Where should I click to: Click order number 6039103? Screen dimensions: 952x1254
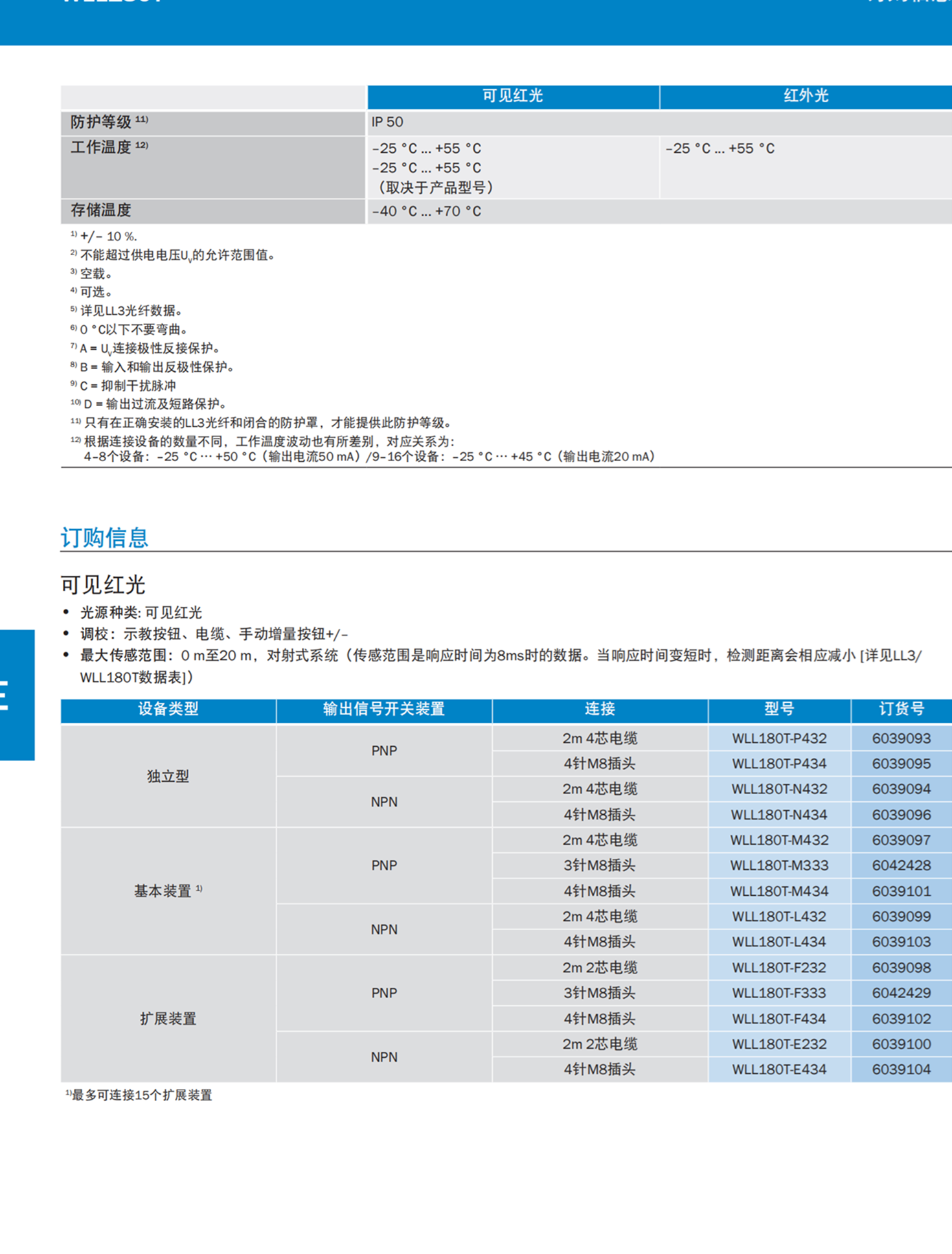click(x=901, y=942)
